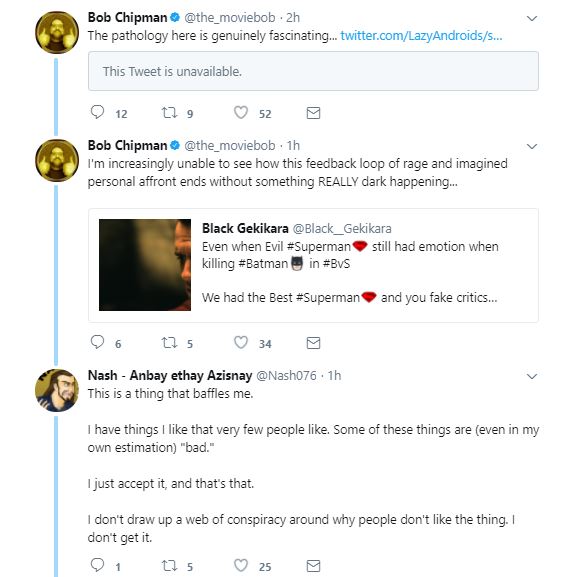The height and width of the screenshot is (577, 575).
Task: Retweet Nash's tweet about conspiracy
Action: tap(170, 565)
